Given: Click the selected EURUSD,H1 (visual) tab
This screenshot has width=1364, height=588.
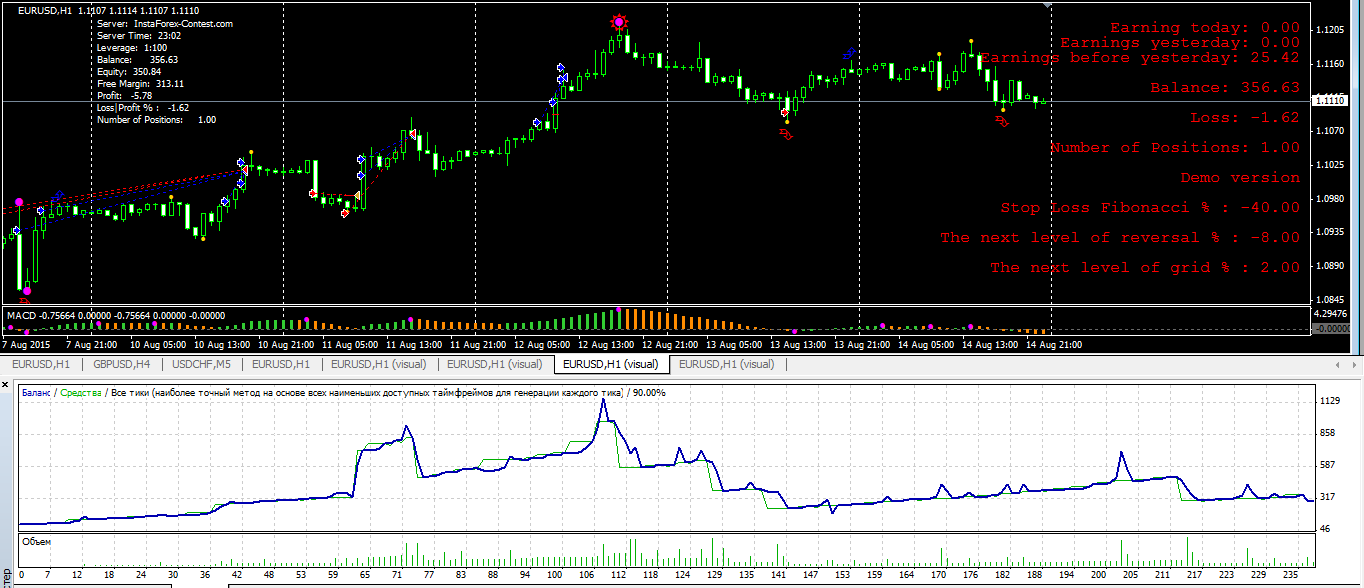Looking at the screenshot, I should 611,364.
